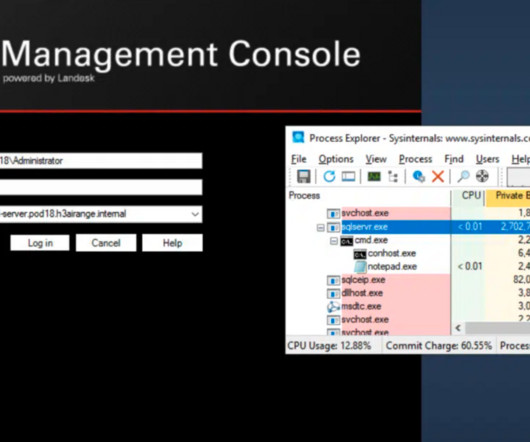Click the Log in button
This screenshot has height=442, width=530.
[x=40, y=243]
